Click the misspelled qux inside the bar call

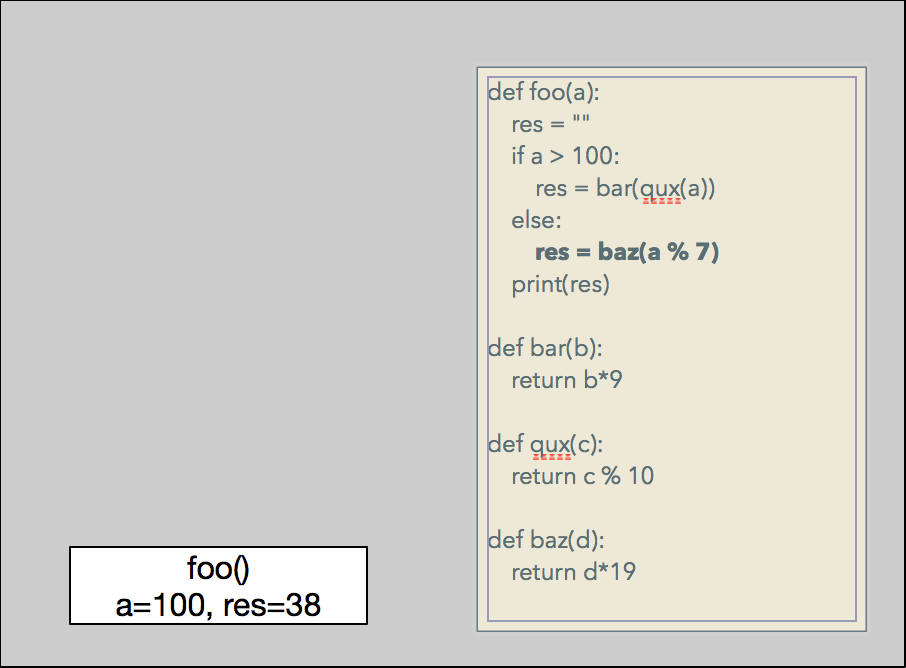point(660,189)
